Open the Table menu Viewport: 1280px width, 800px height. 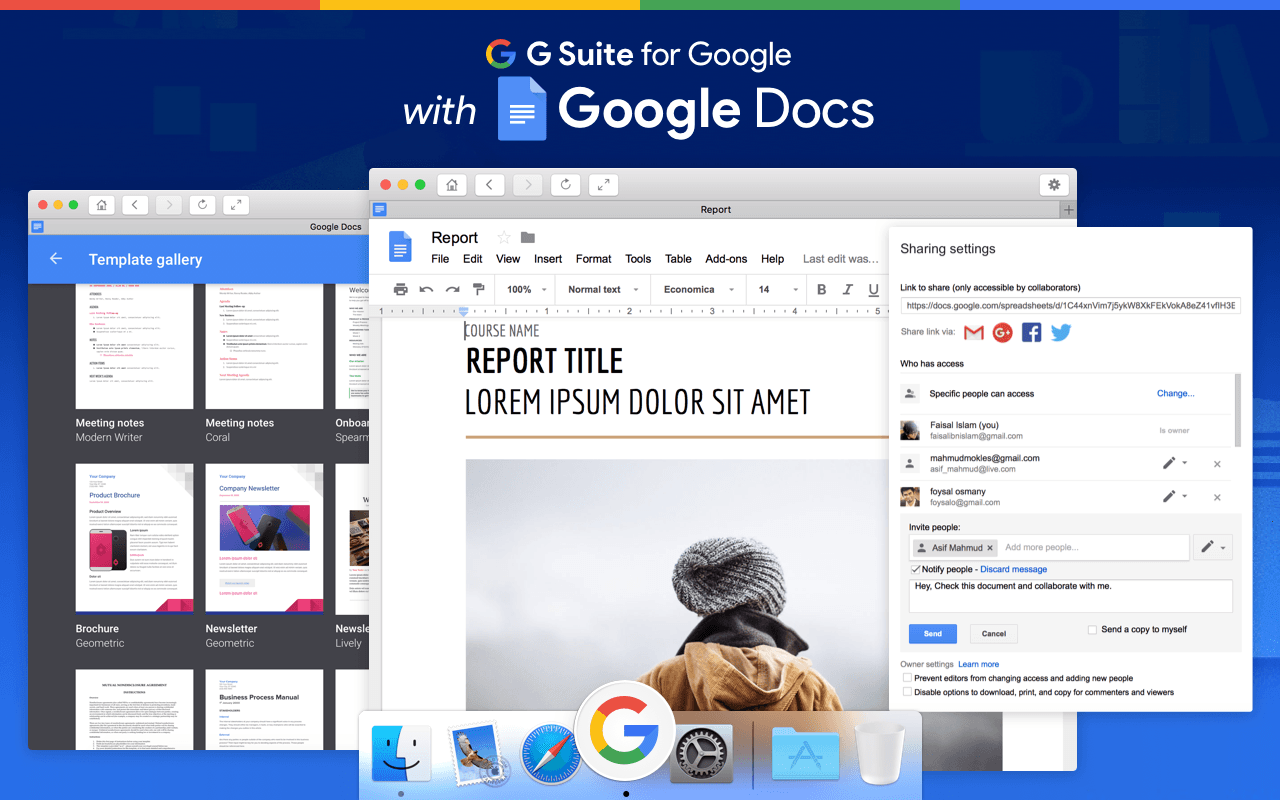point(678,259)
